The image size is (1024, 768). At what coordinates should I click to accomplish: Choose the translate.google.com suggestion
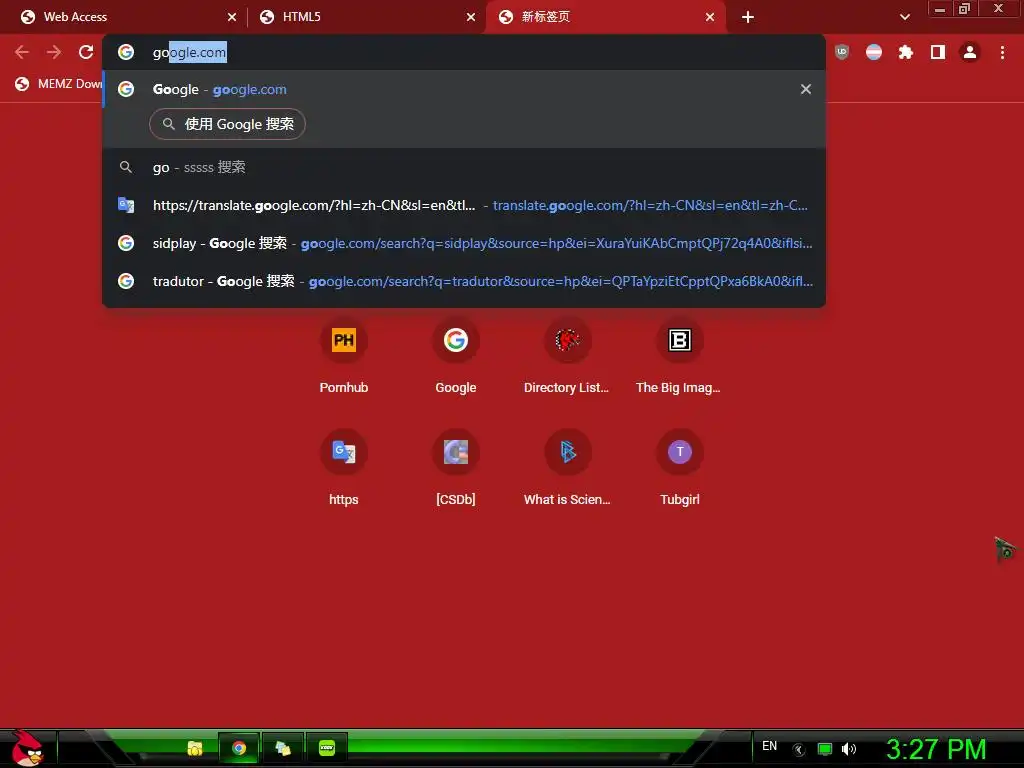click(464, 205)
